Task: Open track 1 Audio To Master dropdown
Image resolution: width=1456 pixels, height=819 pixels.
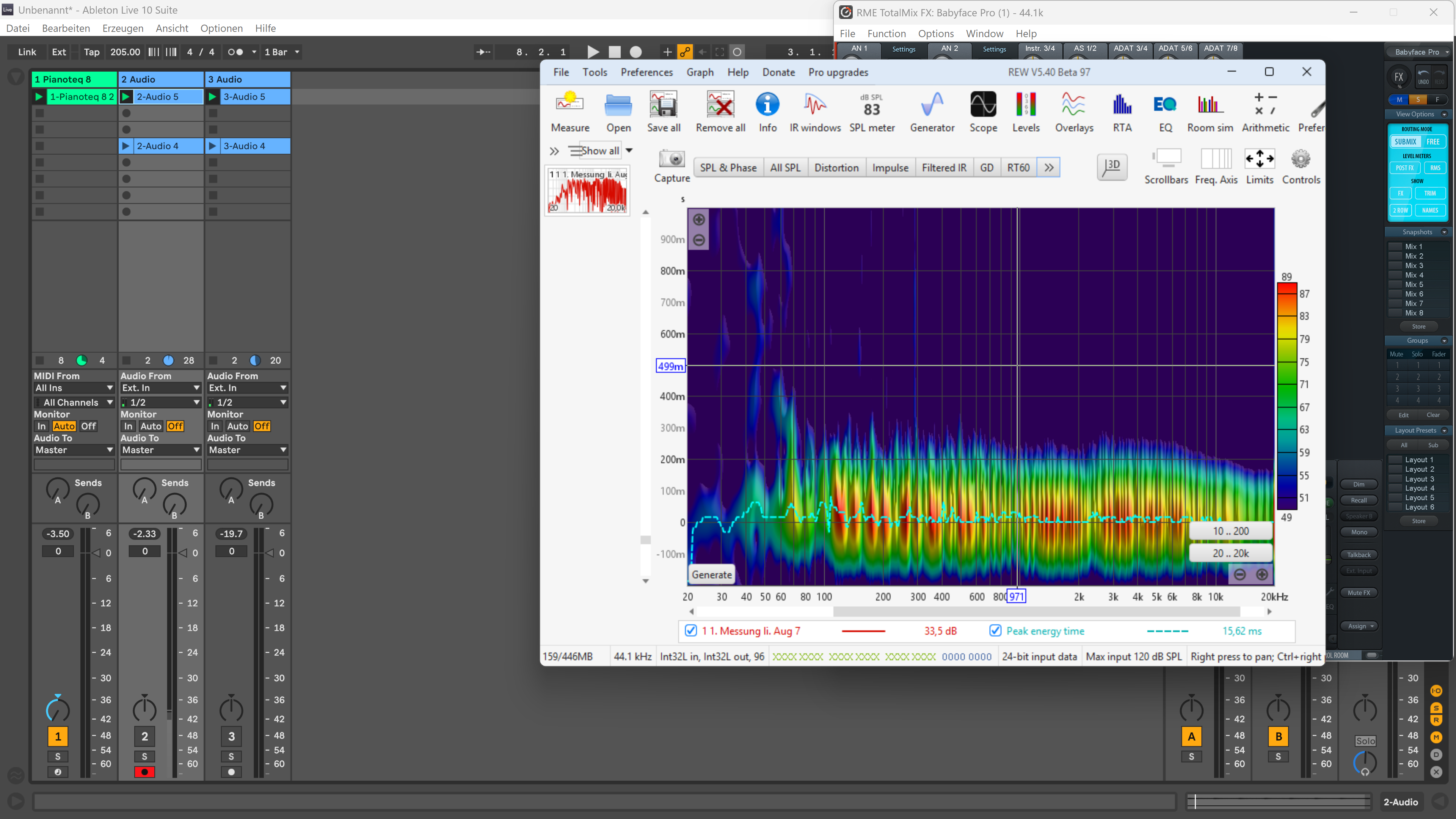Action: (74, 450)
